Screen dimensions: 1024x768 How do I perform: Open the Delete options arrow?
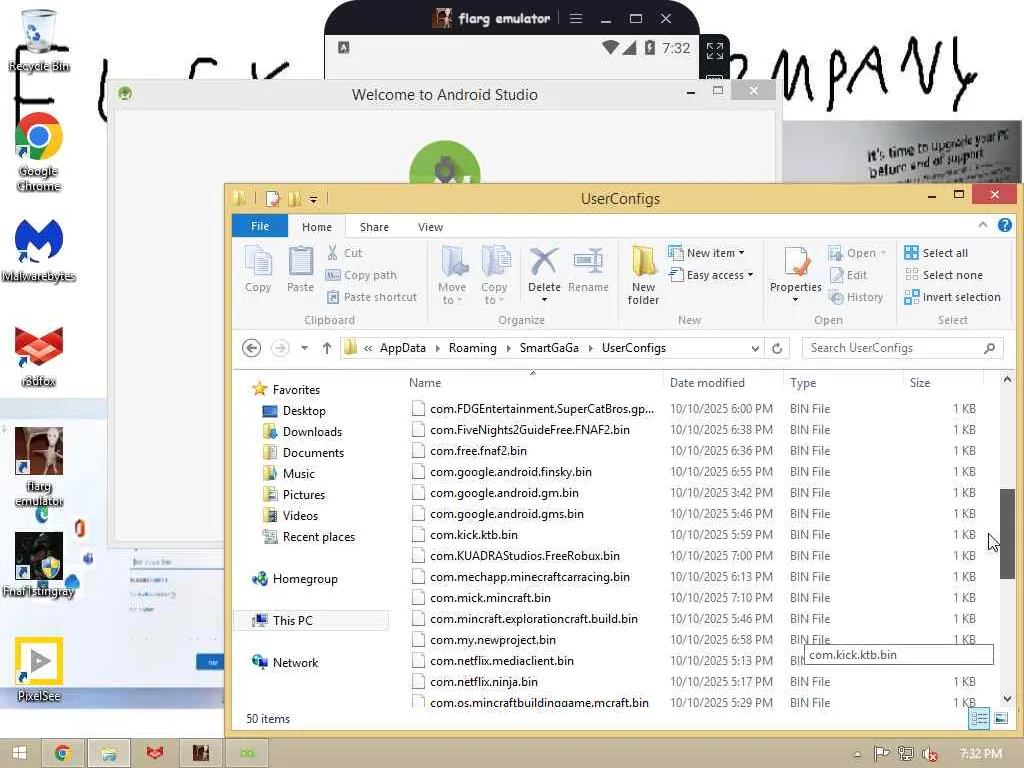[x=544, y=300]
